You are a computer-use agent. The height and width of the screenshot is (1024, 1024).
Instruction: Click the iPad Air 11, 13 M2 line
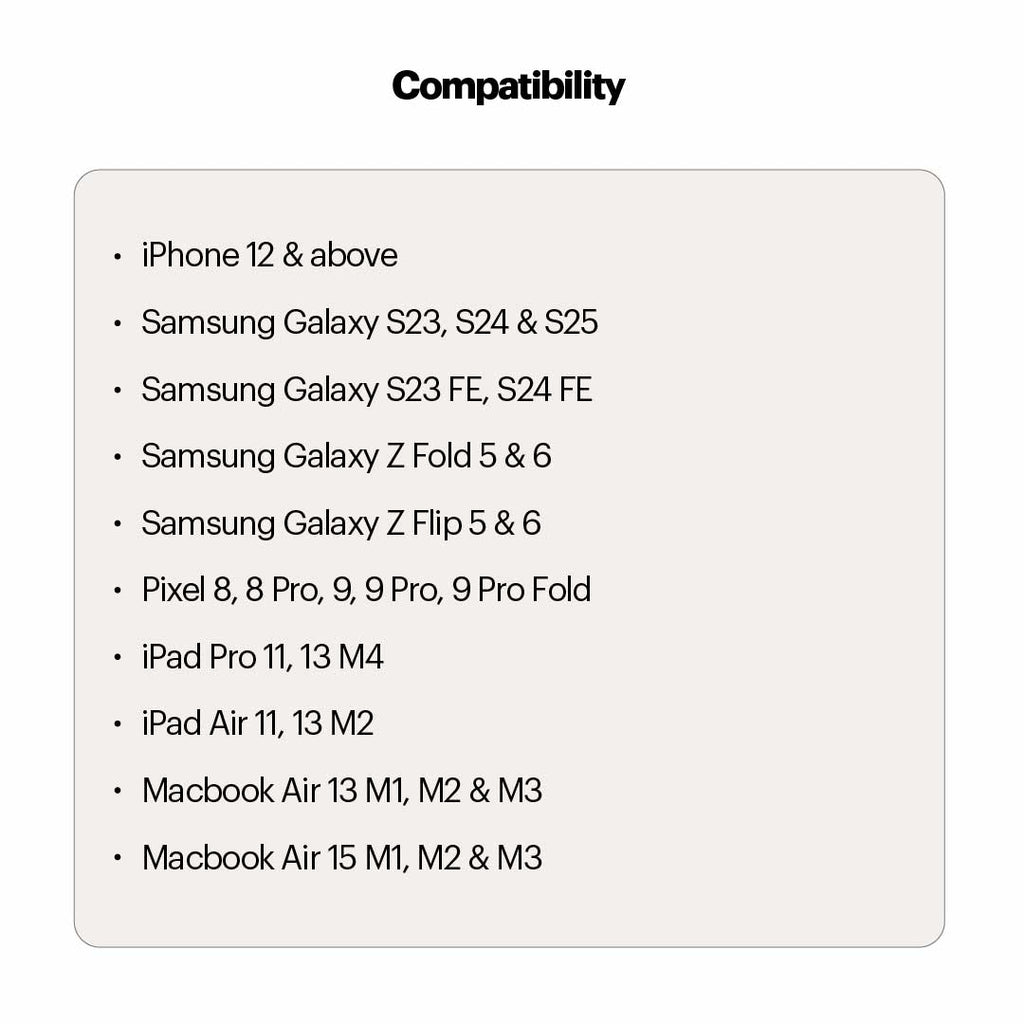(257, 724)
